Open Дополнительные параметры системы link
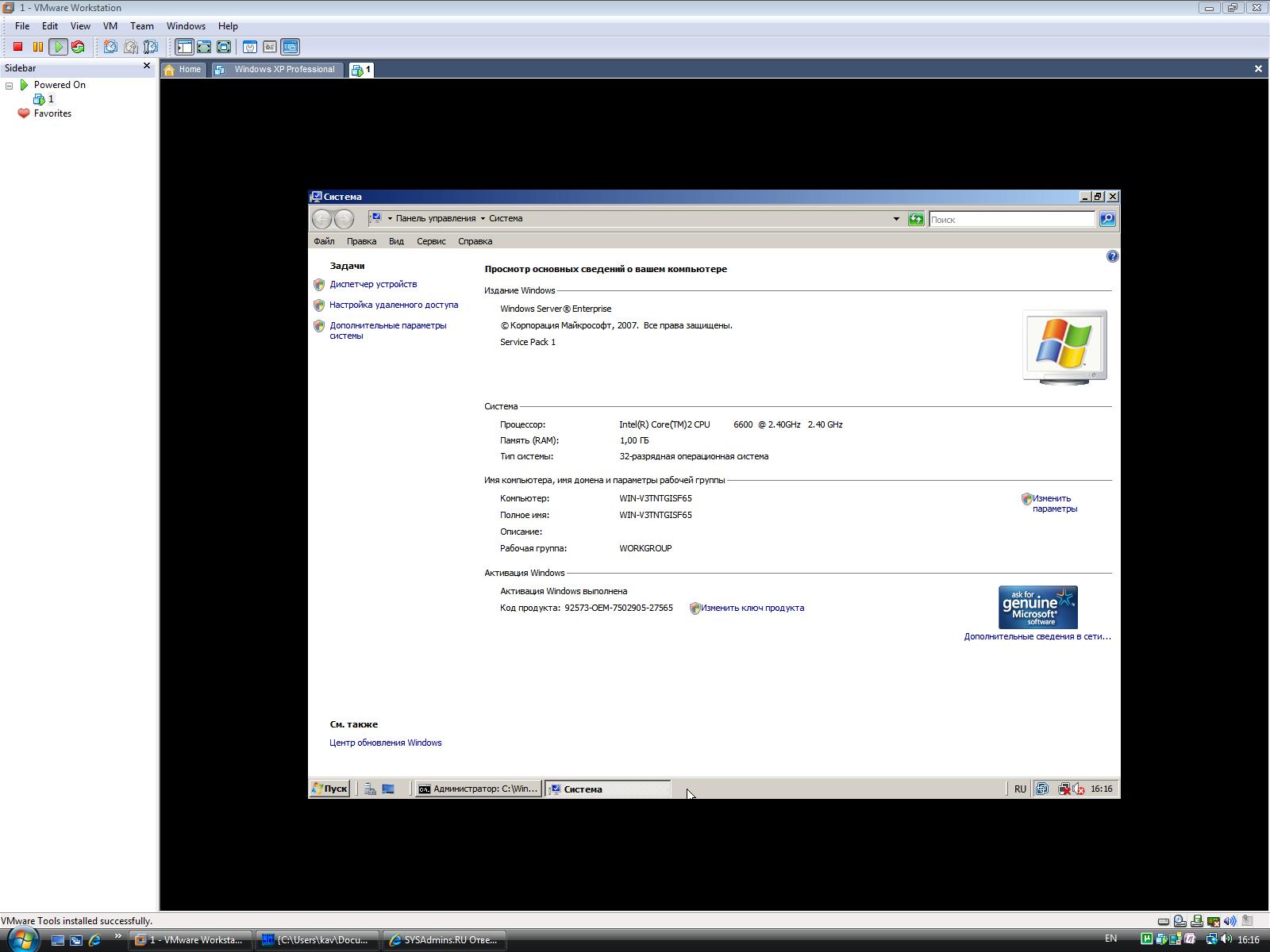The image size is (1270, 952). tap(388, 331)
